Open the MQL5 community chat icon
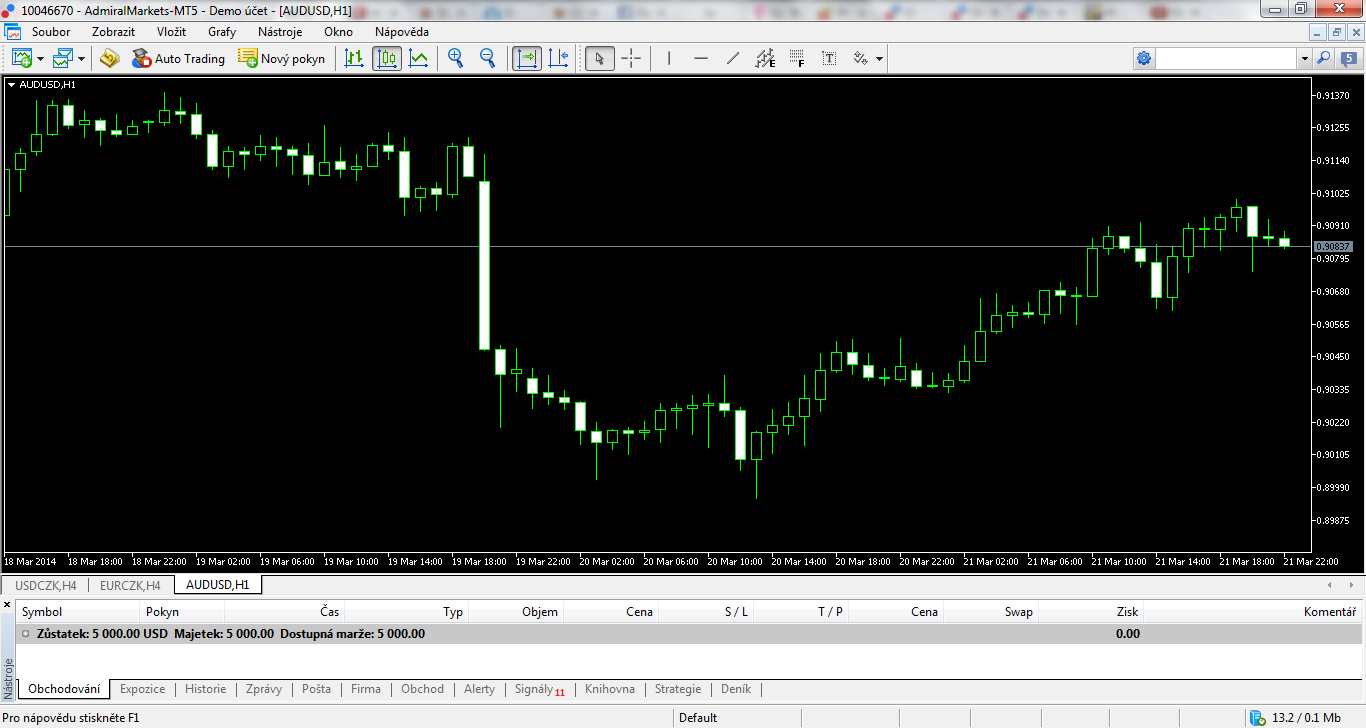The image size is (1366, 728). 1347,59
